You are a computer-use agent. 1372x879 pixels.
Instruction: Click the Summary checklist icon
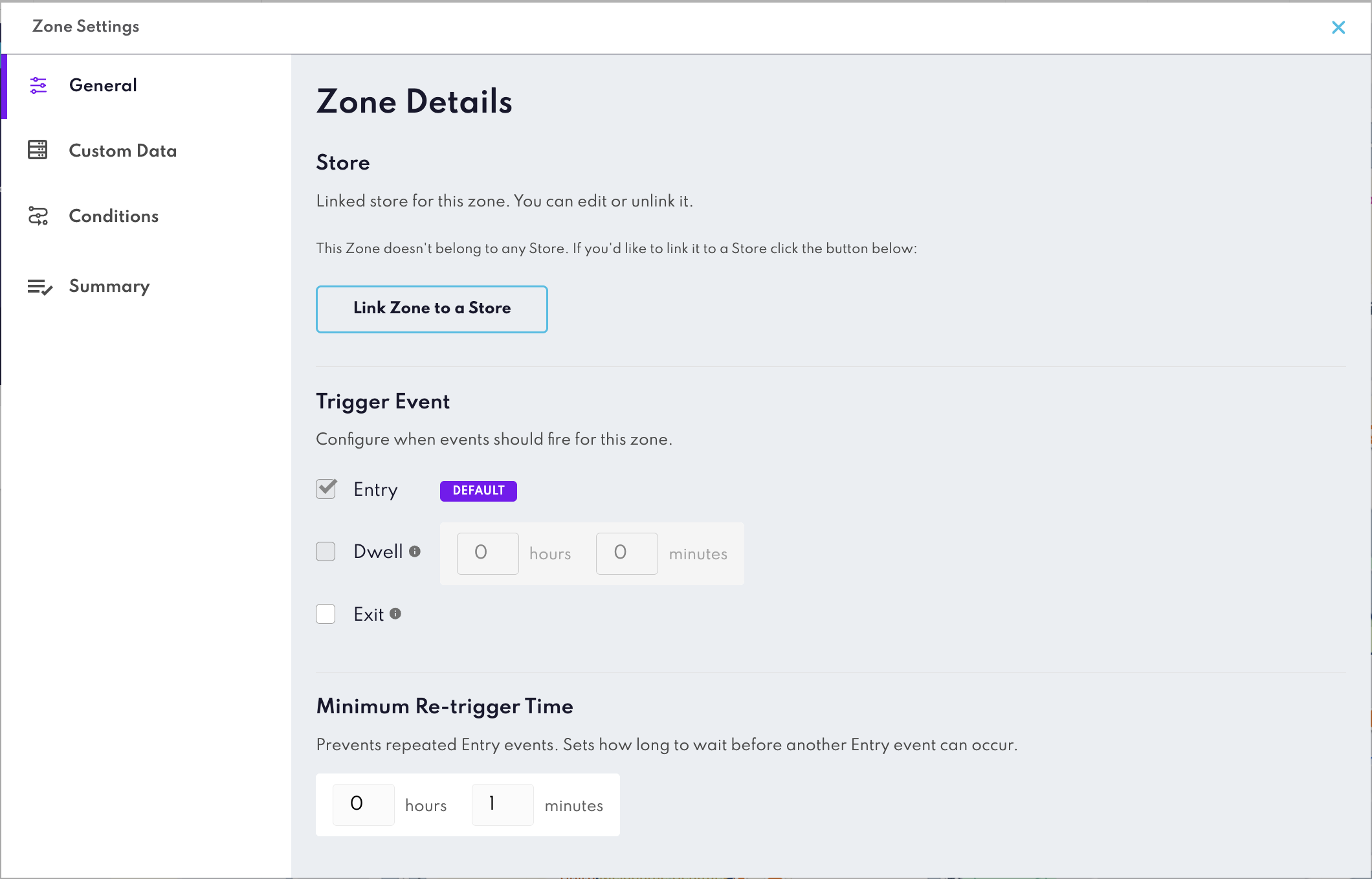click(x=39, y=287)
